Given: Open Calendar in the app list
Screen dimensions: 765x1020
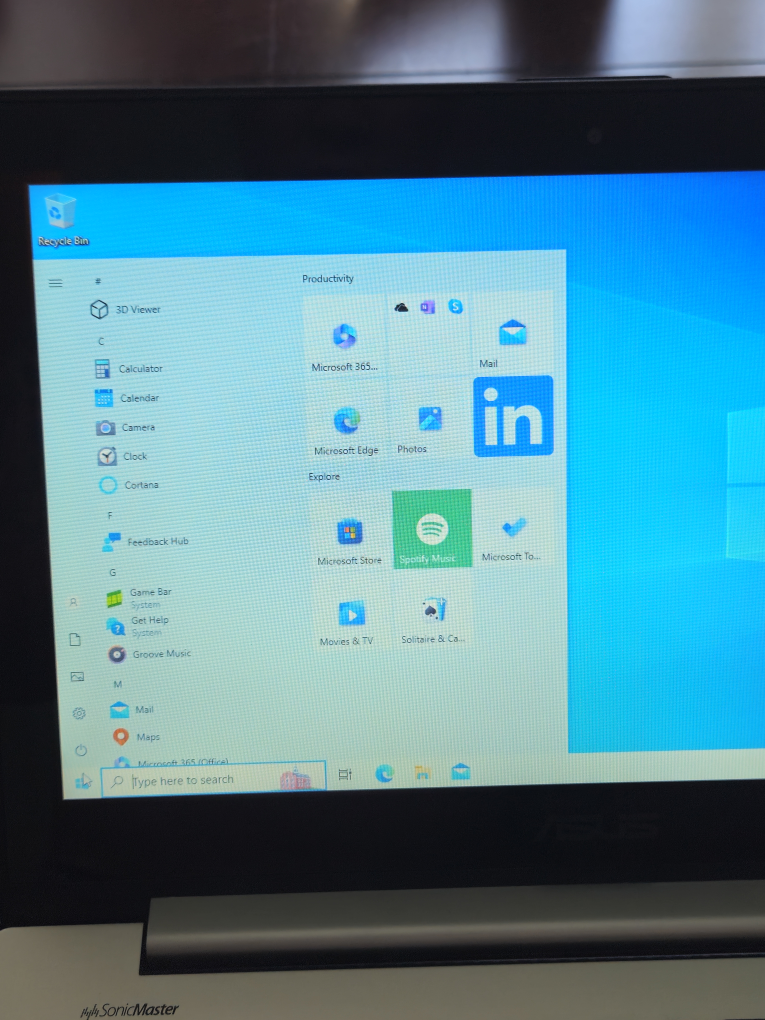Looking at the screenshot, I should click(127, 397).
